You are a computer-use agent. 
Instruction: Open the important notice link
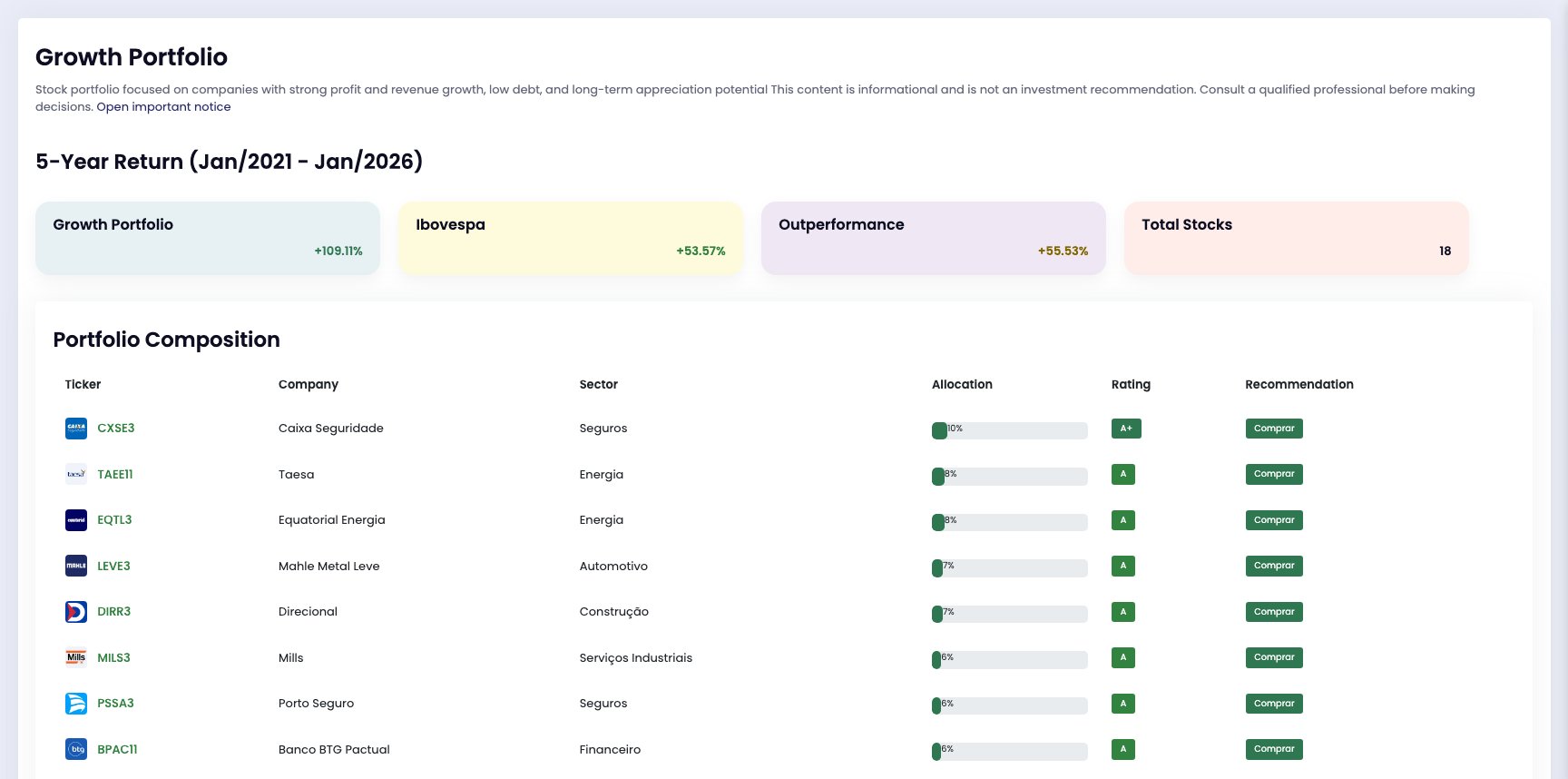(163, 107)
